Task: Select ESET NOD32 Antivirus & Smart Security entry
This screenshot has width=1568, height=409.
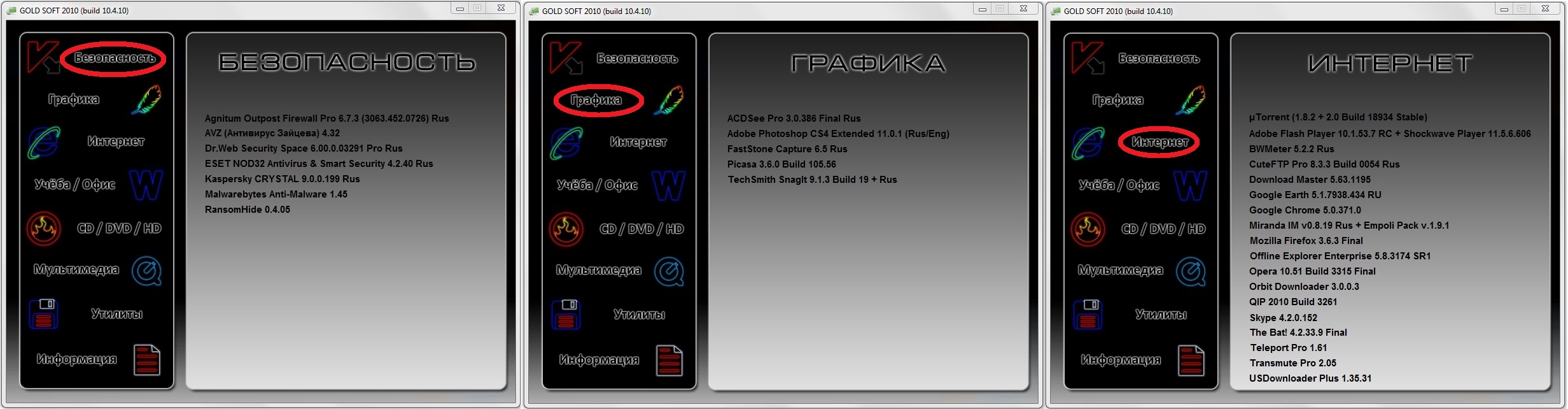Action: coord(319,164)
